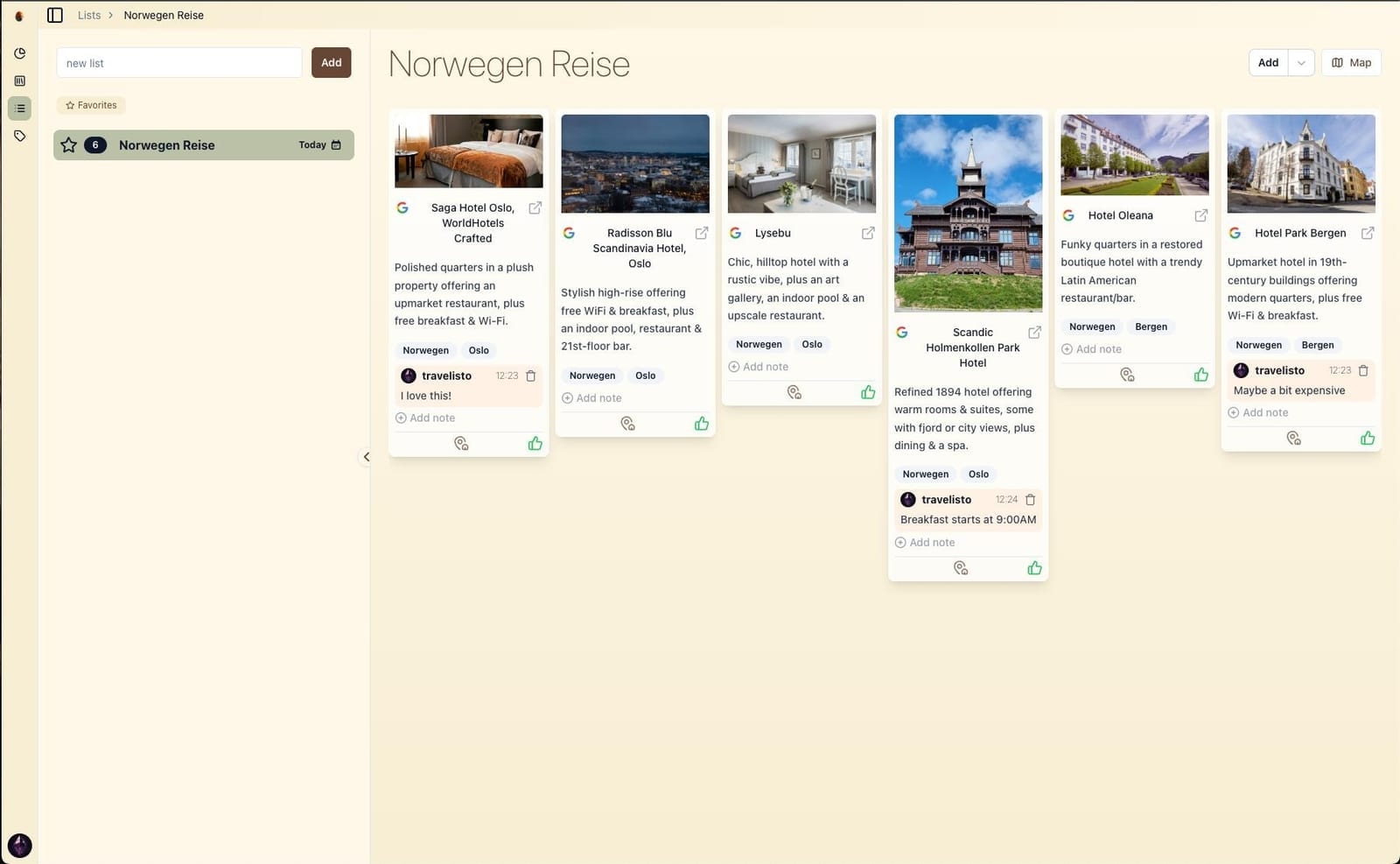The image size is (1400, 864).
Task: Click the 'Maybe a bit expensive' note text
Action: [x=1289, y=390]
